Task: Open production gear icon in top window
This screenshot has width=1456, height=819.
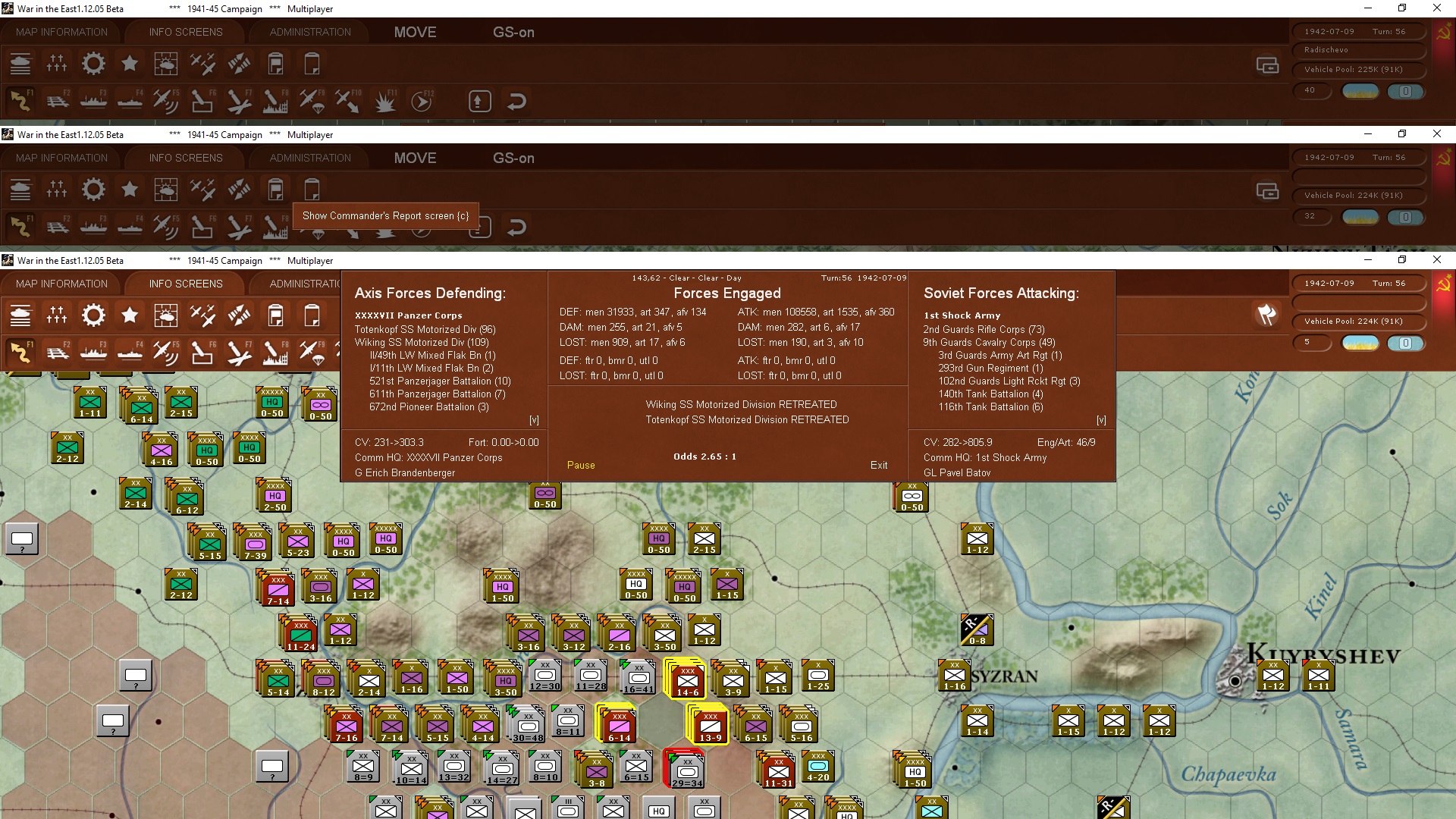Action: [93, 64]
